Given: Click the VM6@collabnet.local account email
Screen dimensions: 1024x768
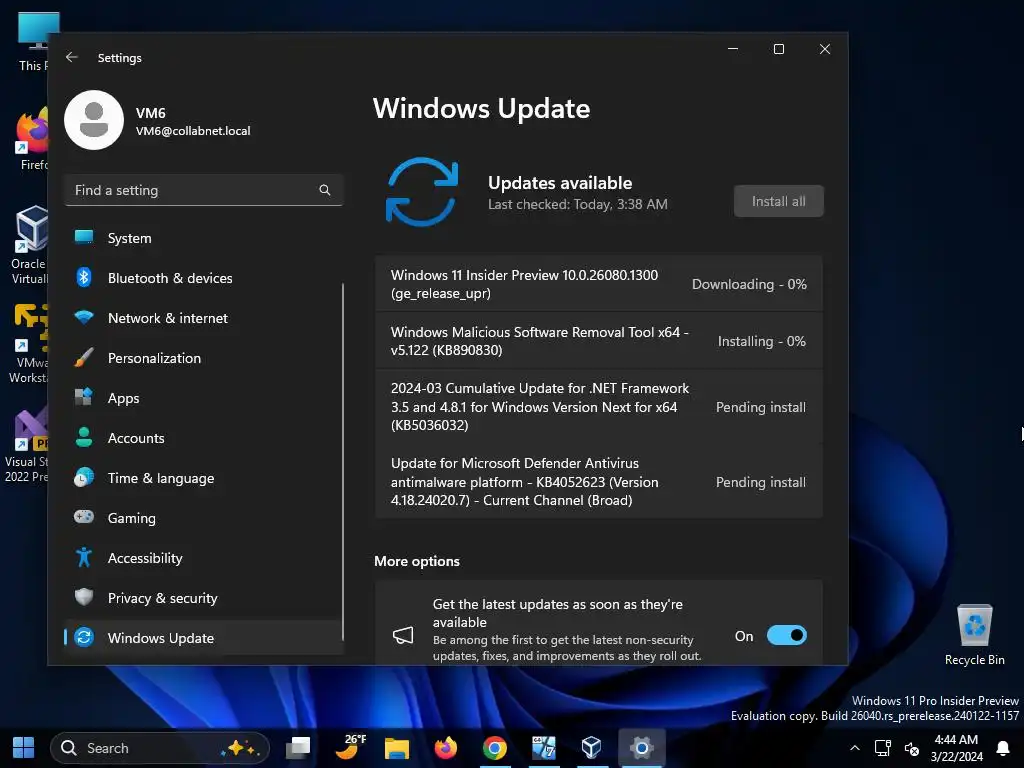Looking at the screenshot, I should 193,131.
